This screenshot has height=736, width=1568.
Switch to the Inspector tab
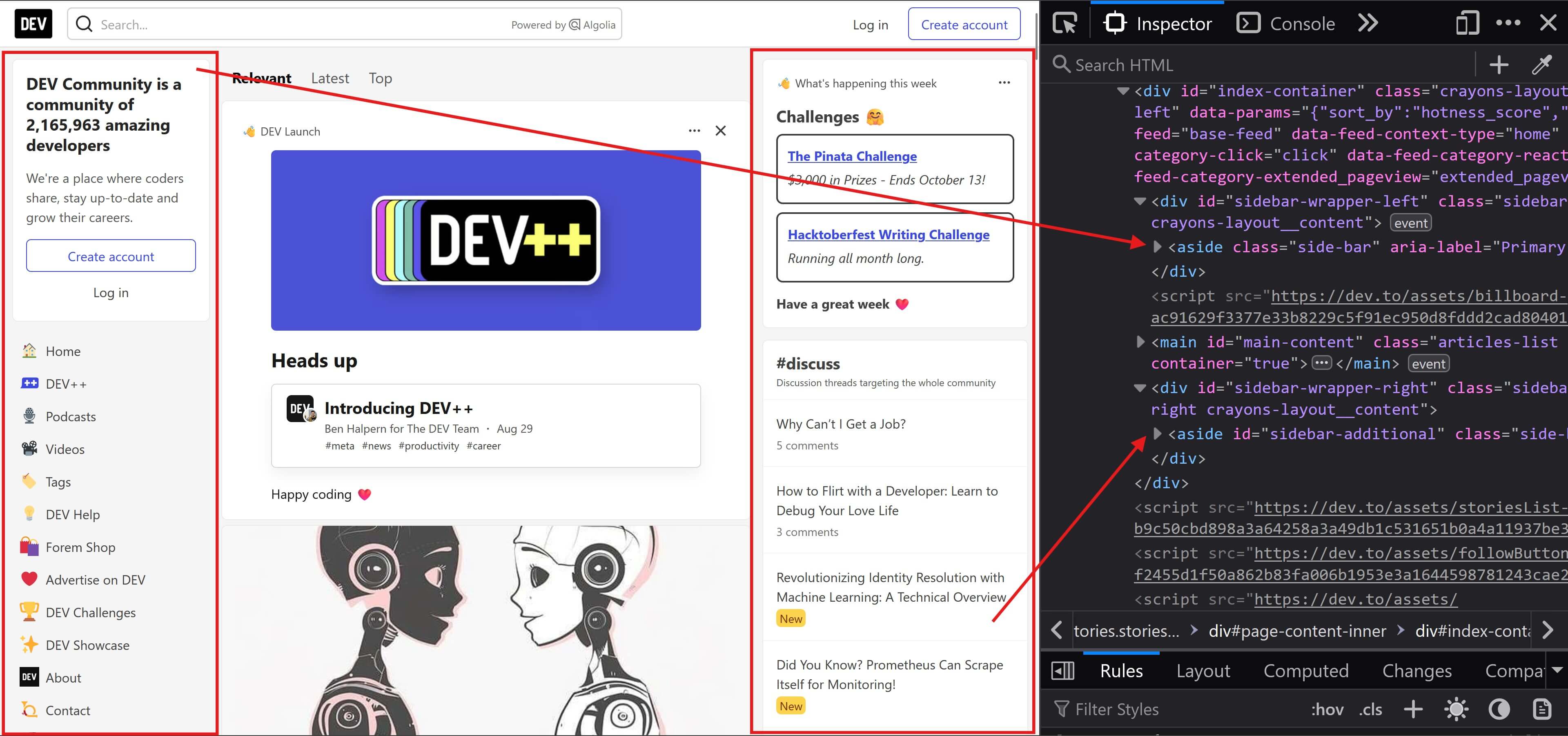click(1157, 24)
